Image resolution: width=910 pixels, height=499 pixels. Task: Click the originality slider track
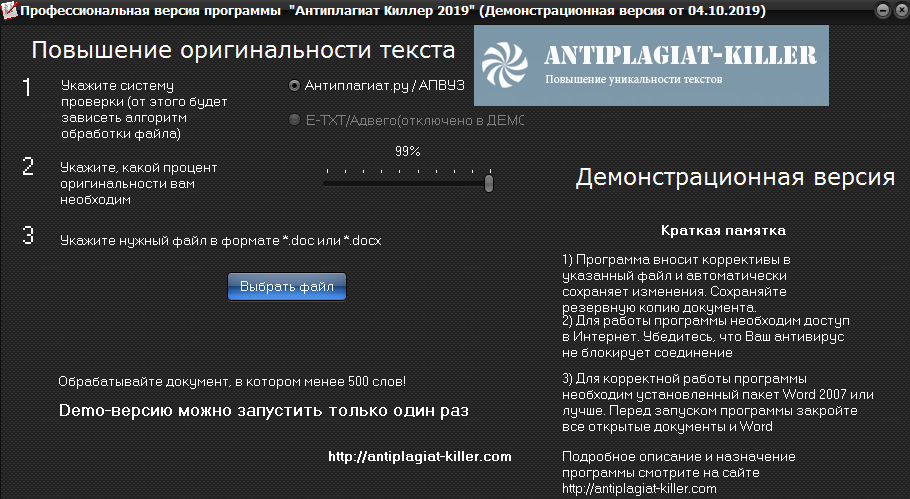(x=407, y=183)
